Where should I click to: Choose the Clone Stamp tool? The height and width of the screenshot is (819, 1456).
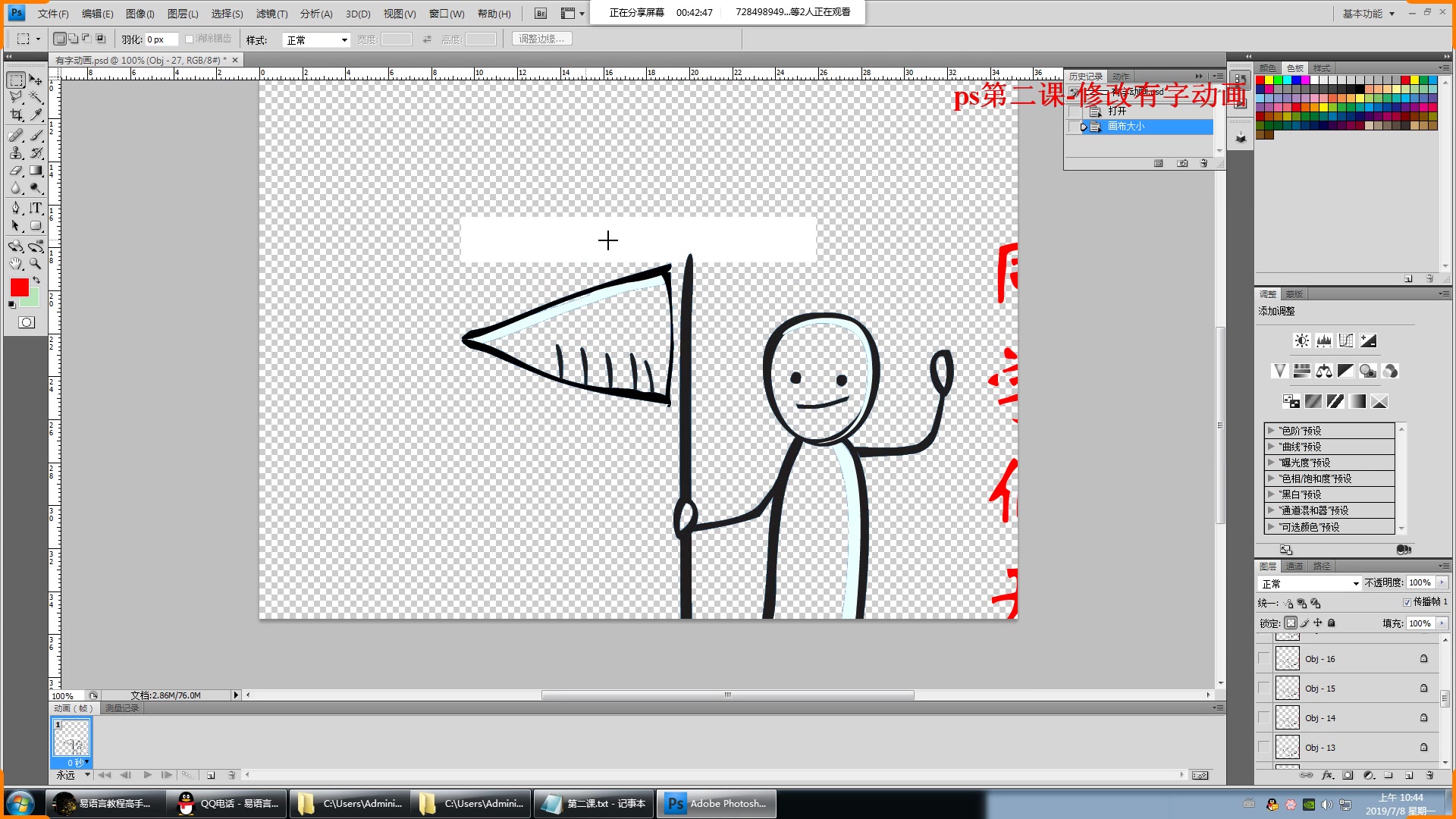pos(16,153)
